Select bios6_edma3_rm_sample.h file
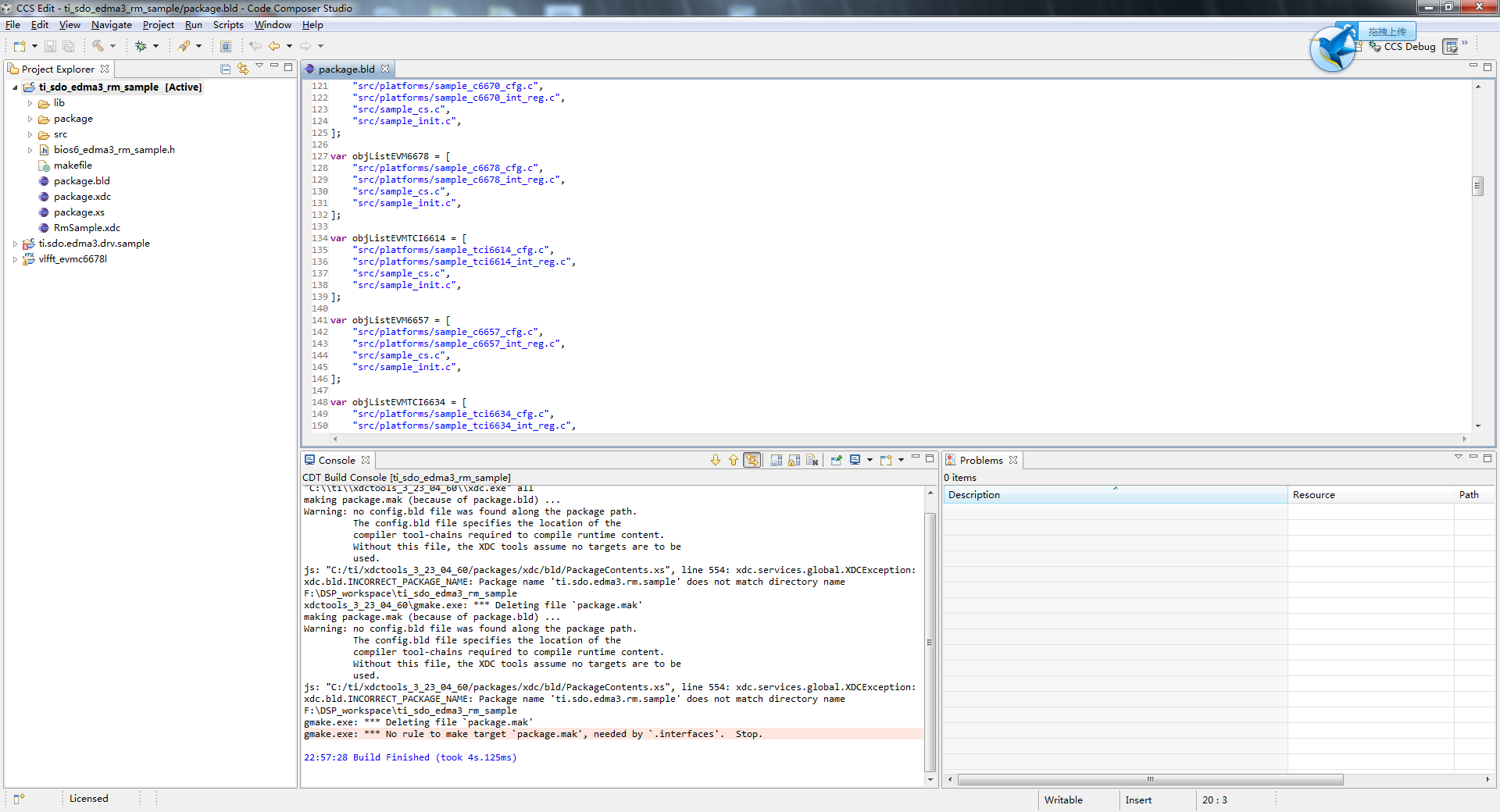Viewport: 1500px width, 812px height. [x=114, y=150]
